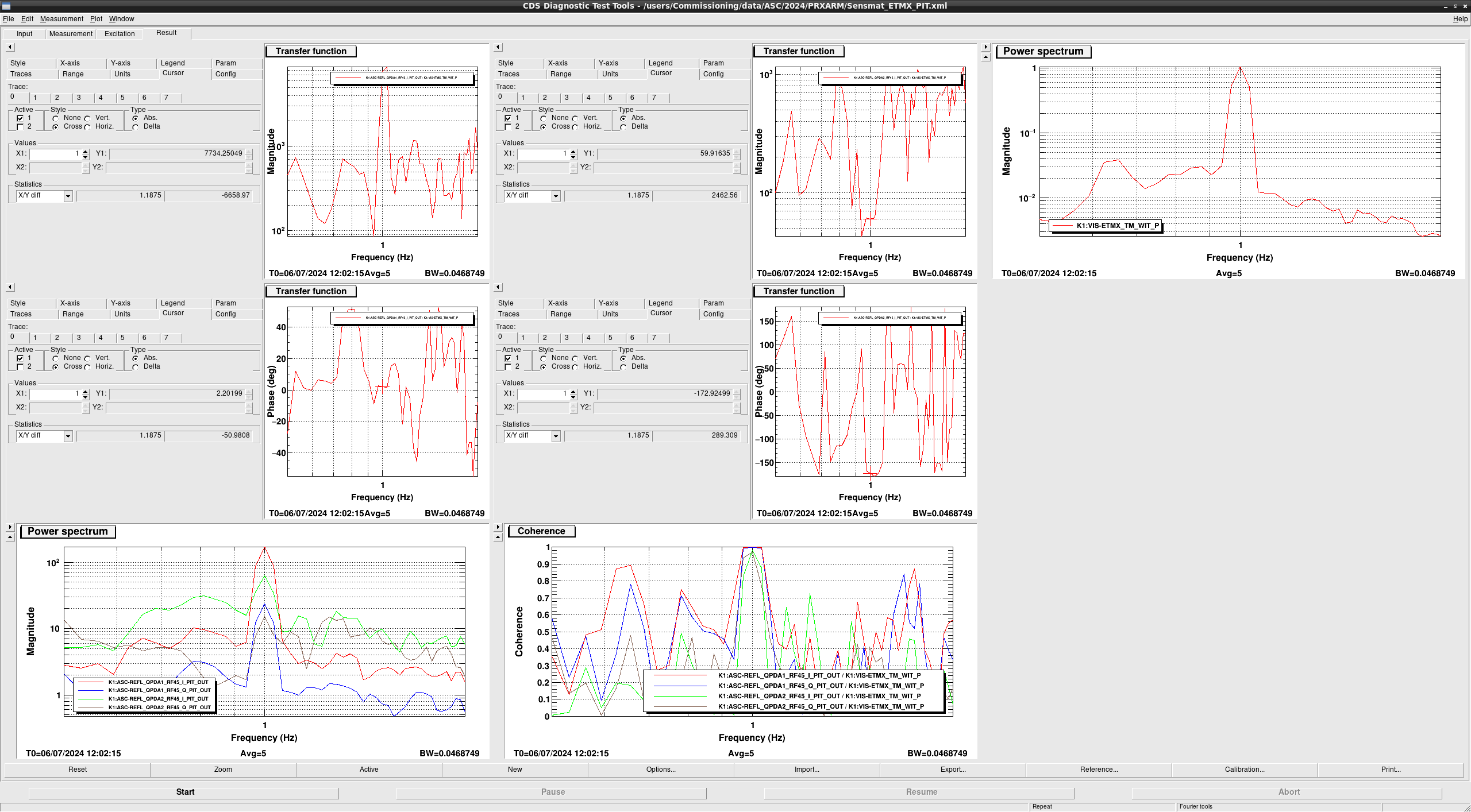Select Delta type in the Y1 -172.92499 panel

(623, 367)
